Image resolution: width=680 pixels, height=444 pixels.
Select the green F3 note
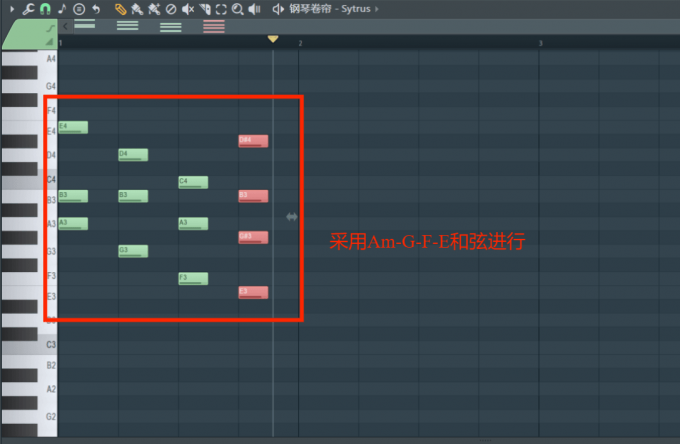[x=193, y=278]
